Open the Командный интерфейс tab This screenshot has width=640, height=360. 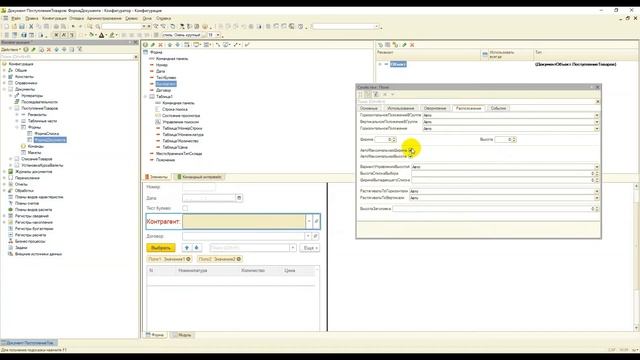[x=199, y=177]
